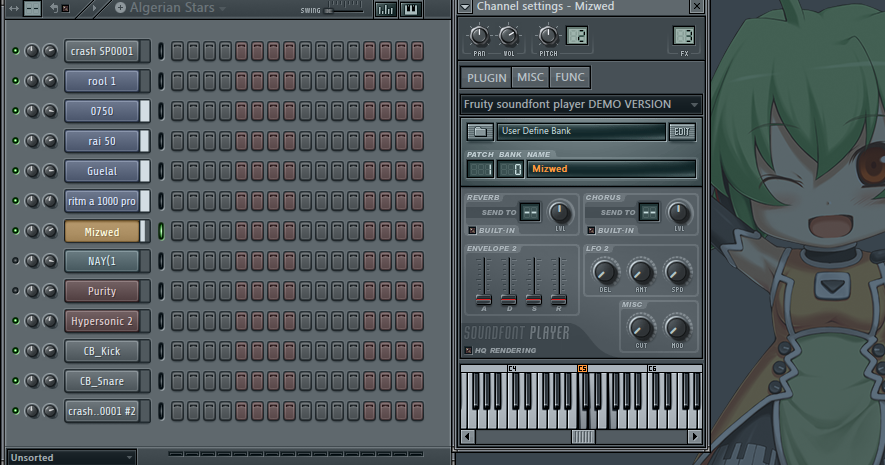The height and width of the screenshot is (465, 885).
Task: Click the LFO 2 SPD knob
Action: pyautogui.click(x=677, y=272)
